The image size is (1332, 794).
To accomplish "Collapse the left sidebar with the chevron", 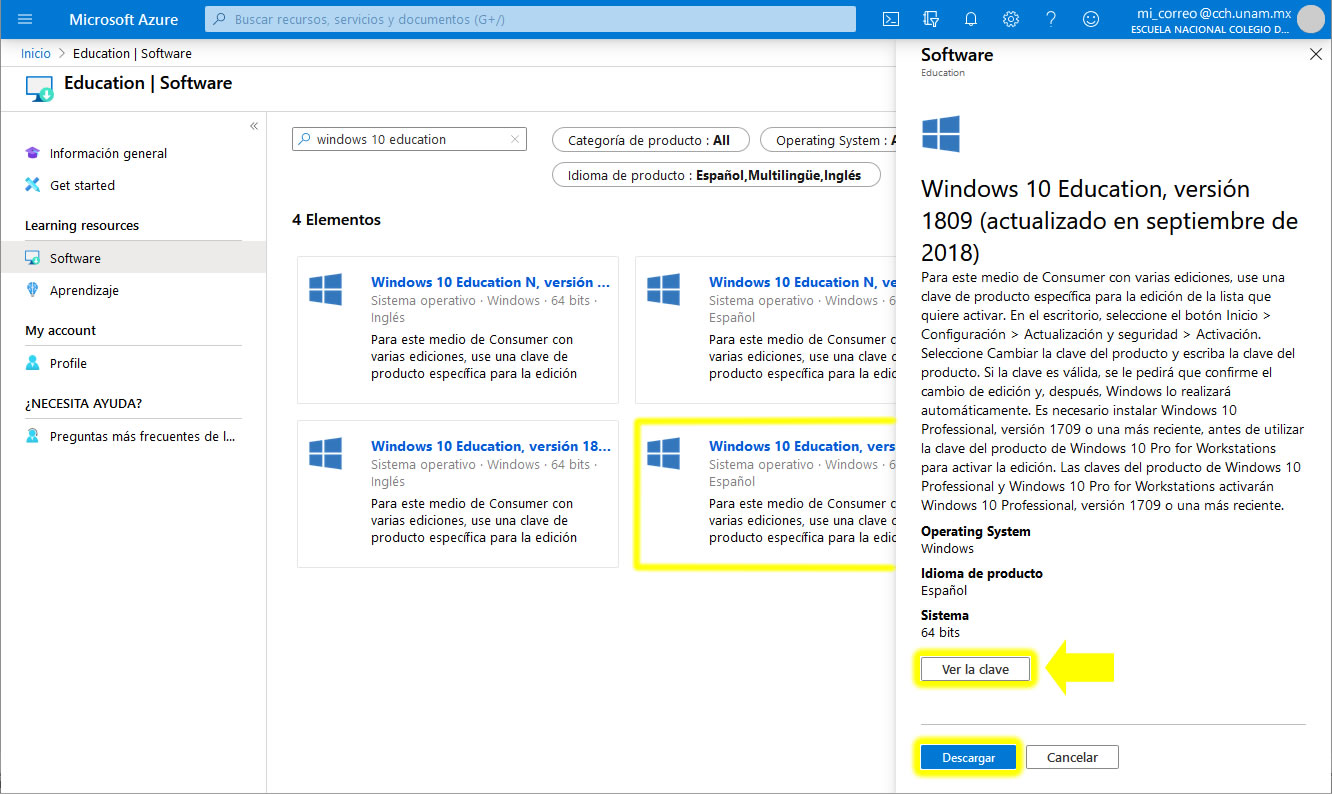I will click(254, 126).
